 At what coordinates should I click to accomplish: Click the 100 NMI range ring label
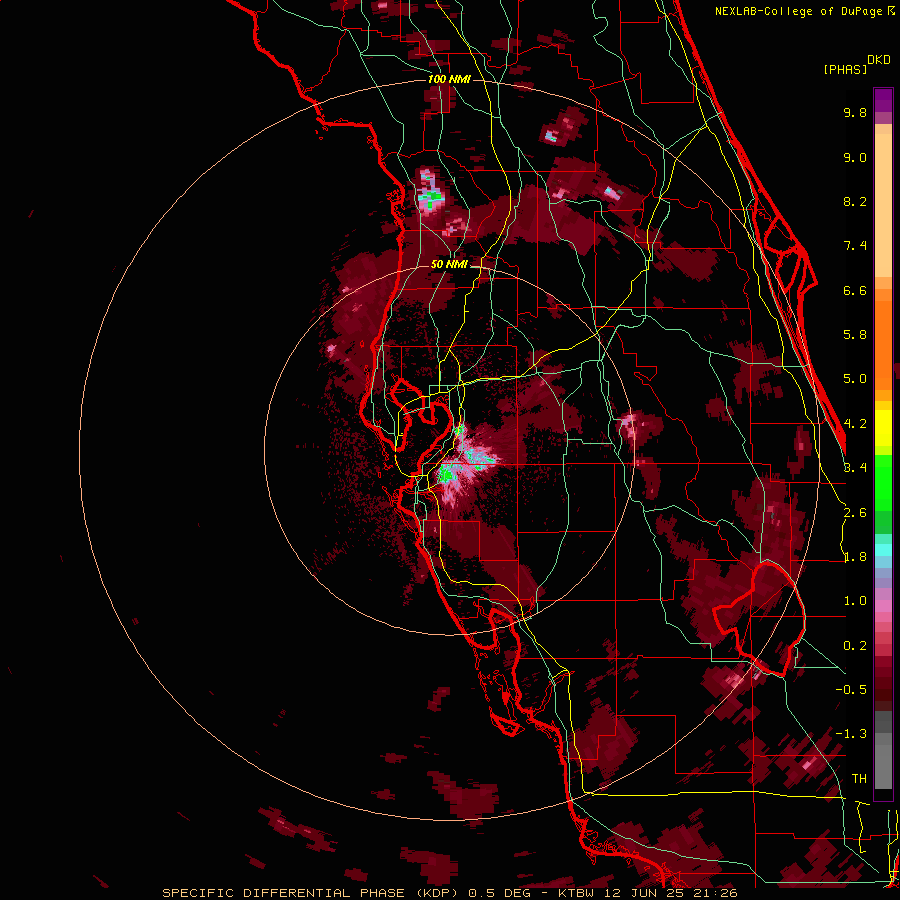(x=449, y=79)
